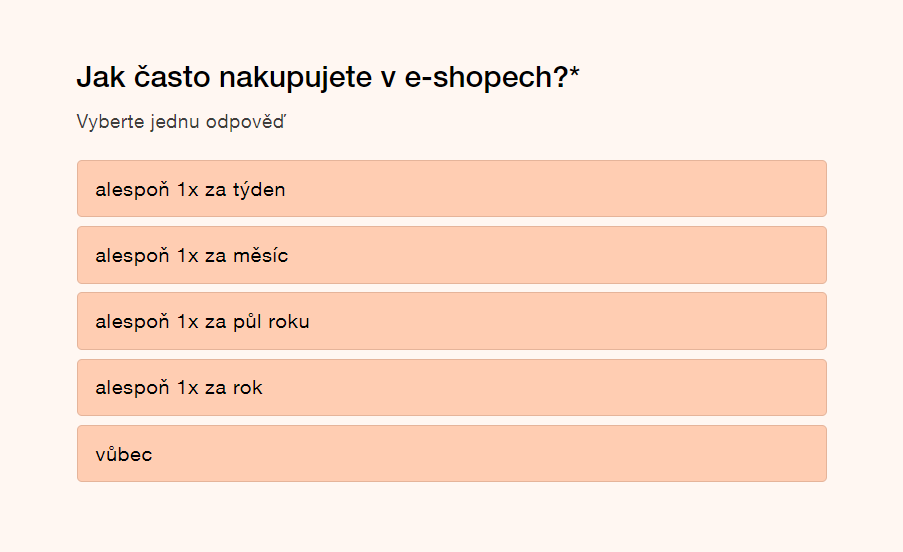The image size is (903, 552).
Task: Answer that you shop at least monthly
Action: pos(451,255)
